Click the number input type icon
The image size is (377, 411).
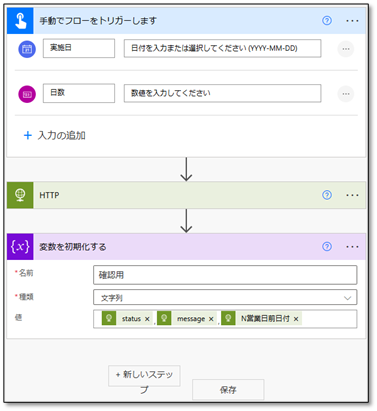[x=27, y=94]
